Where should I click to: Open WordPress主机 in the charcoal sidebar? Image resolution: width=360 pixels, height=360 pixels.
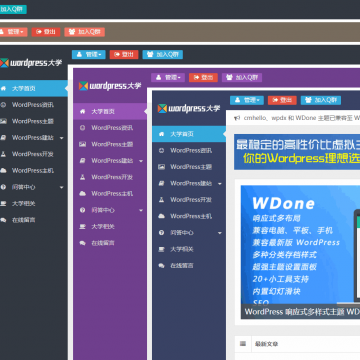coord(33,171)
